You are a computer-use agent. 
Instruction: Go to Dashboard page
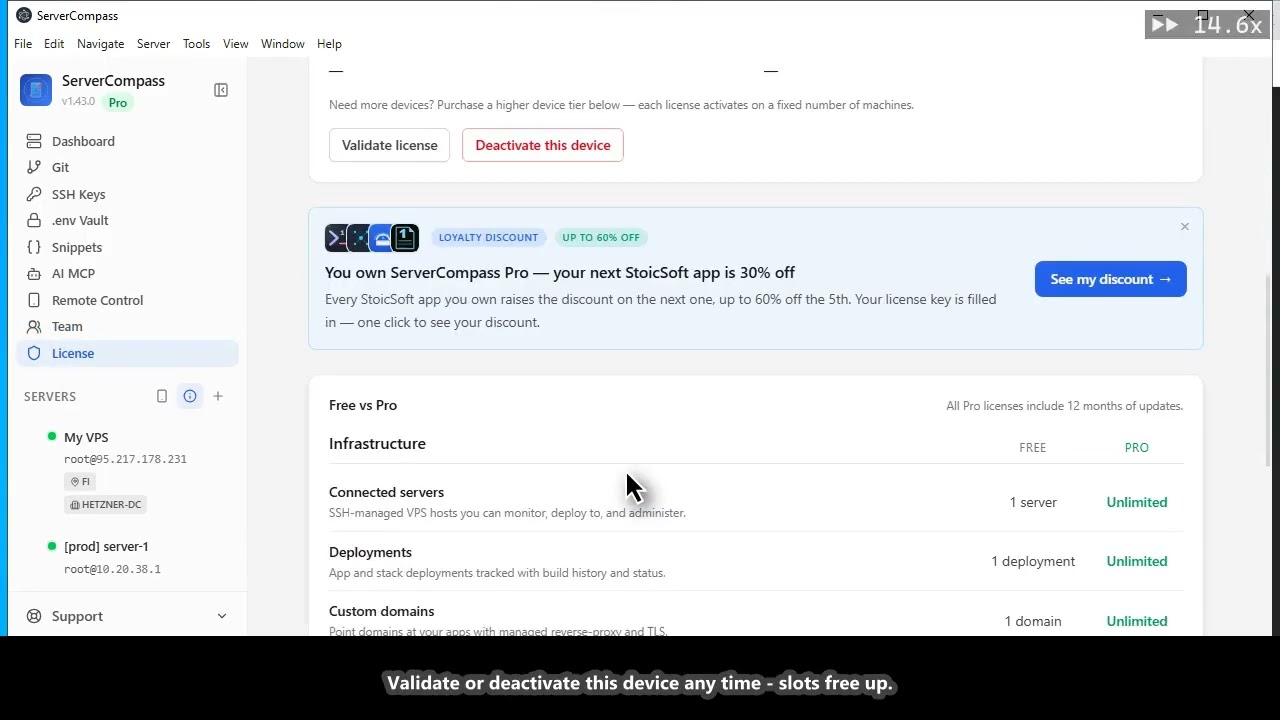[x=128, y=141]
